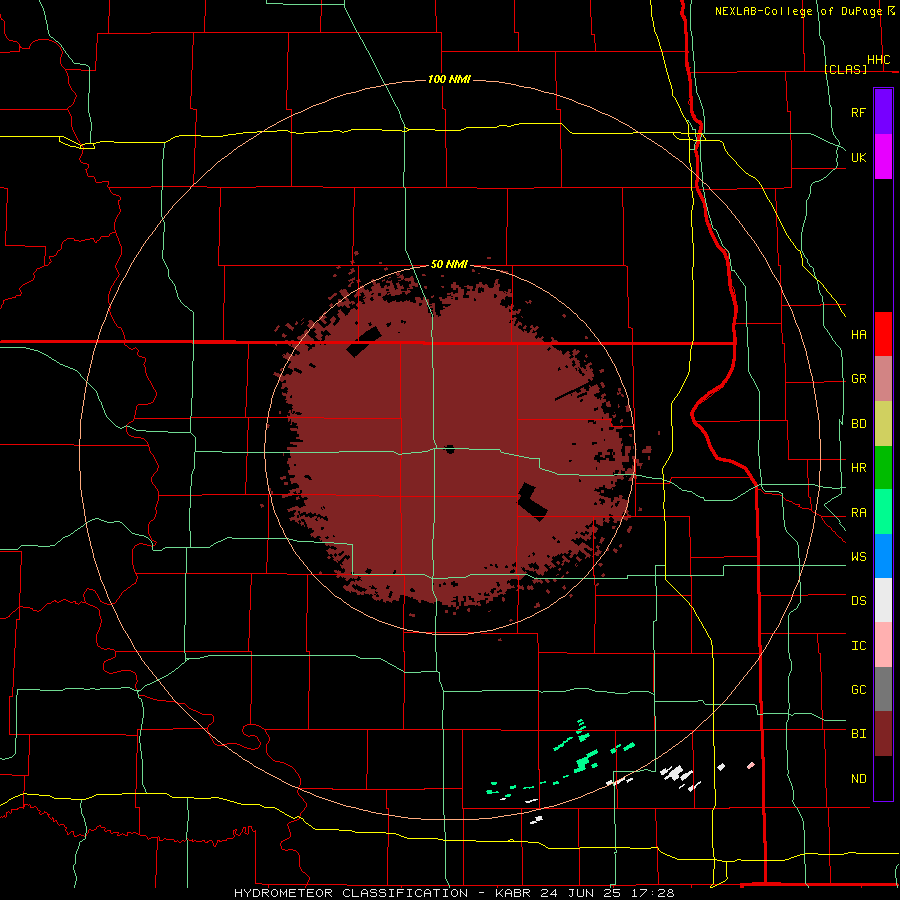This screenshot has width=900, height=900.
Task: Click the magenta UK legend swatch
Action: (883, 157)
